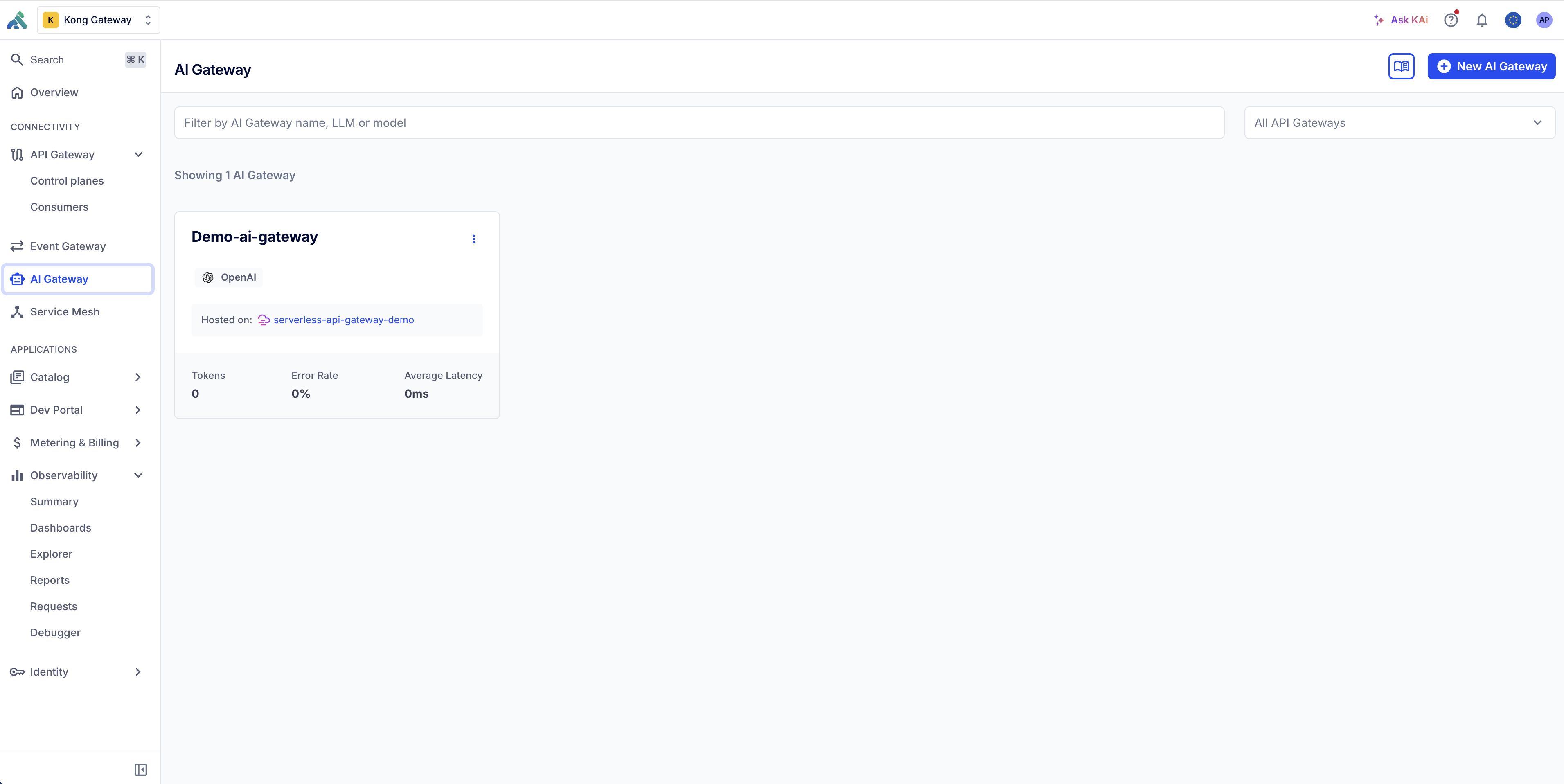This screenshot has height=784, width=1564.
Task: Open the Kong Gateway organization switcher
Action: pyautogui.click(x=98, y=20)
